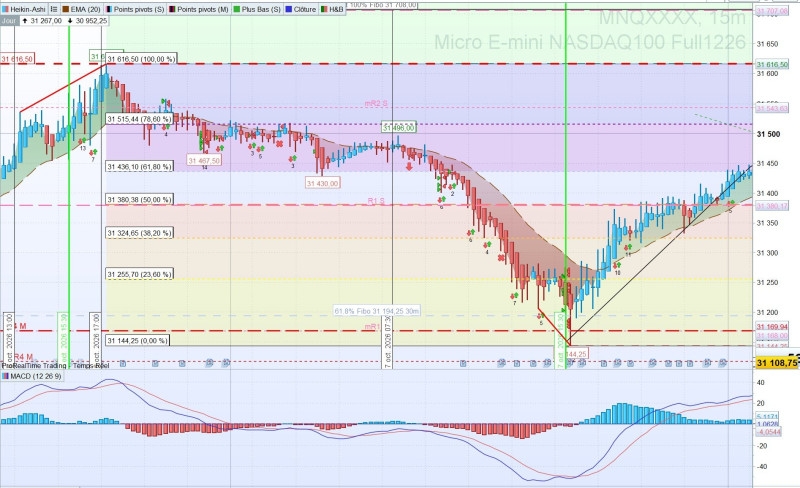Click the list icon beside Heikin-Ashi
800x488 pixels.
coord(54,9)
